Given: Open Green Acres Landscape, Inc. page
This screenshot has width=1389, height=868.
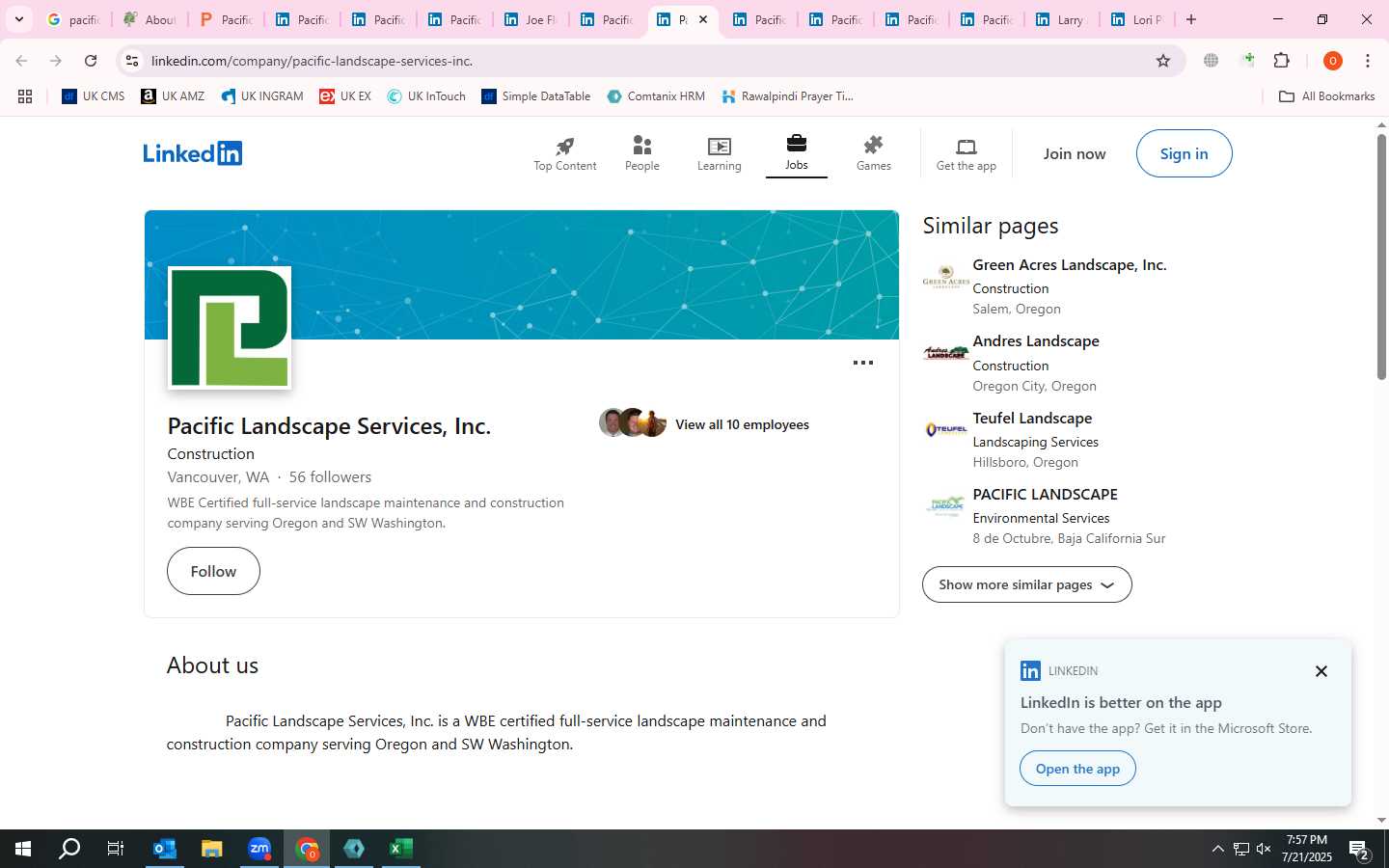Looking at the screenshot, I should 1069,264.
